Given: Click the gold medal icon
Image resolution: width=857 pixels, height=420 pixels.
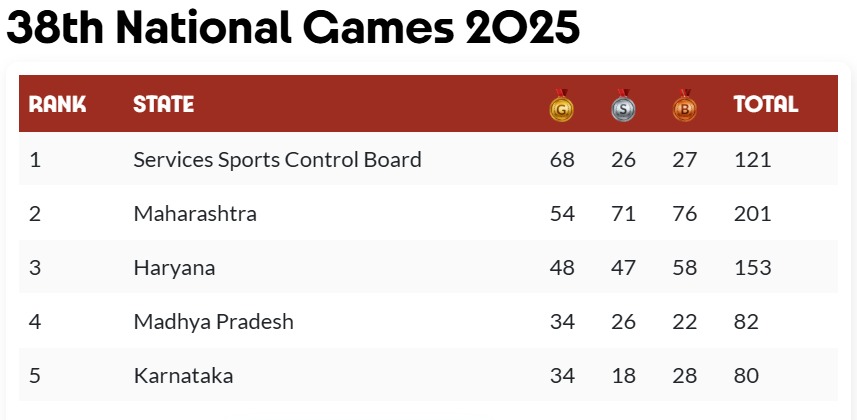Looking at the screenshot, I should (x=562, y=105).
